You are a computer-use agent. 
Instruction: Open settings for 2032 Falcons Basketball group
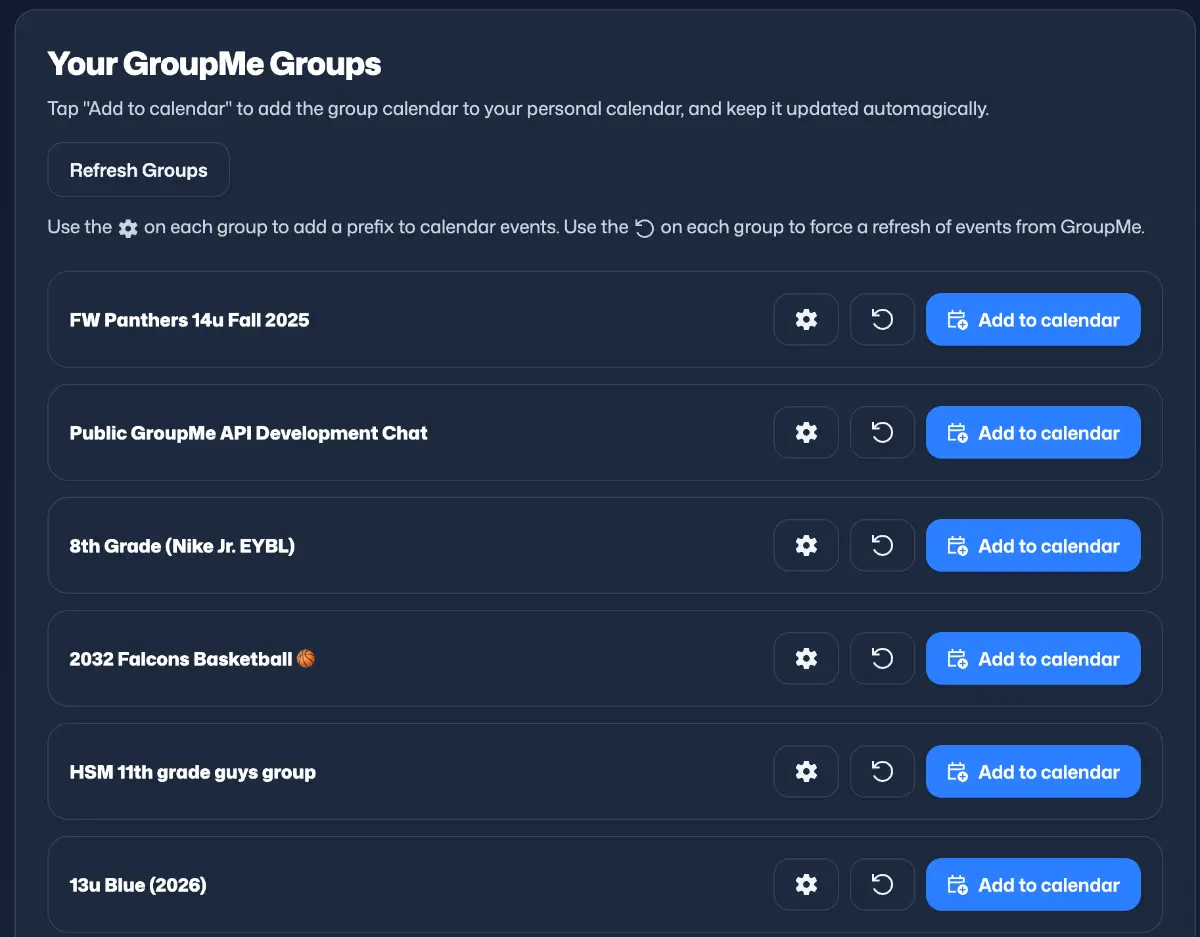[806, 659]
